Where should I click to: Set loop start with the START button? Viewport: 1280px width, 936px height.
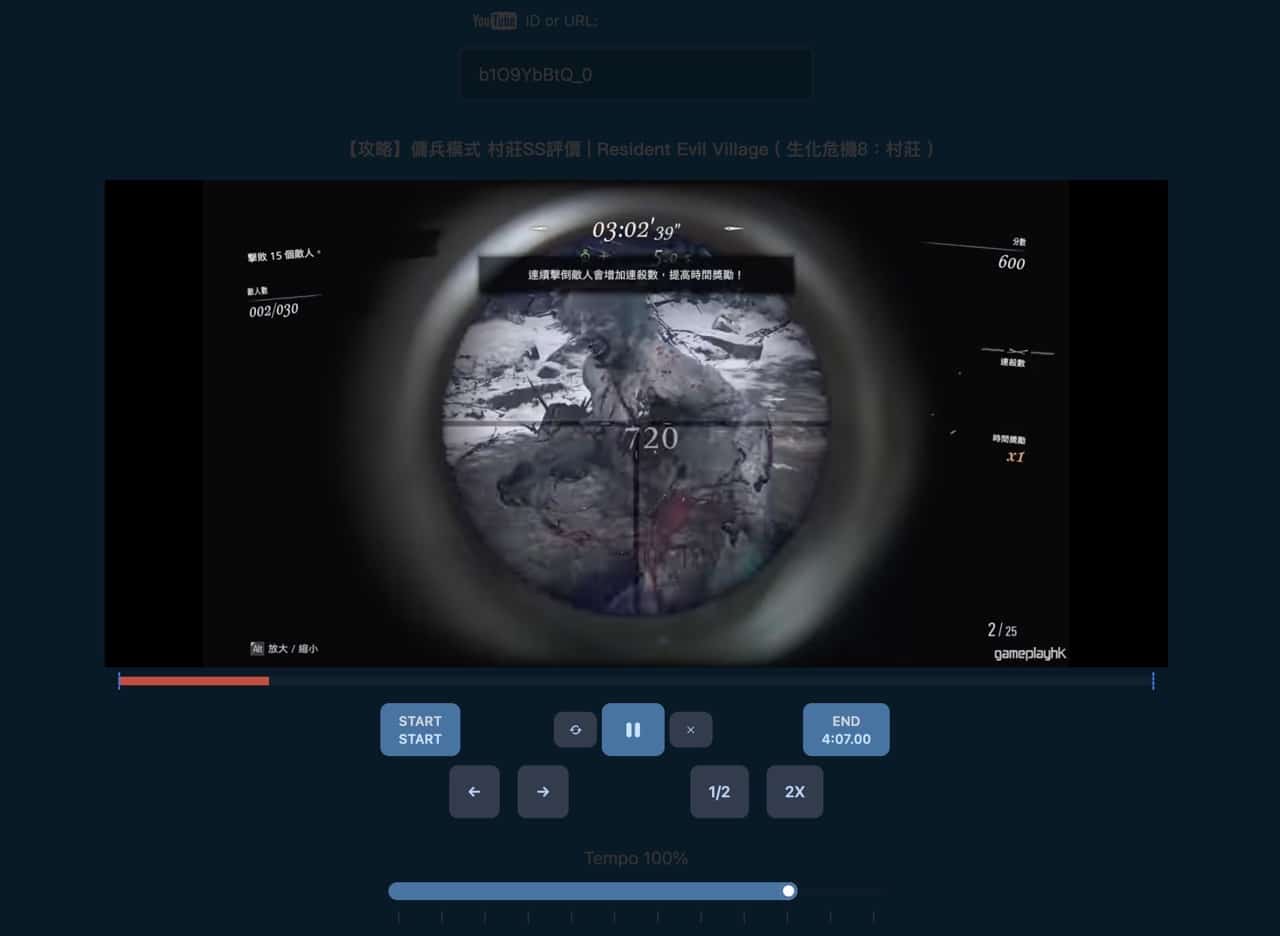point(420,730)
